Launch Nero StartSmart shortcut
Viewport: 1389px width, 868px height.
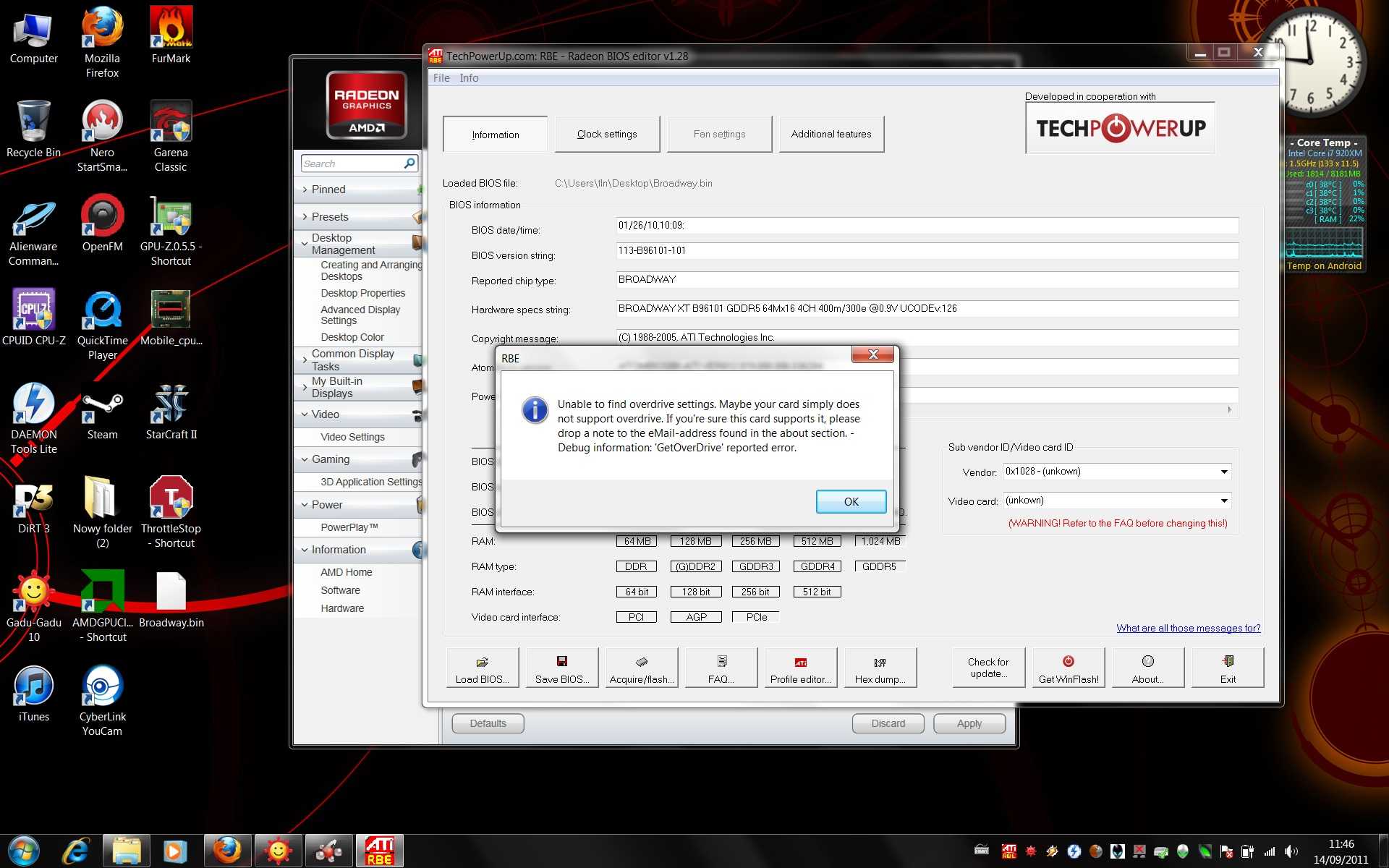click(102, 136)
